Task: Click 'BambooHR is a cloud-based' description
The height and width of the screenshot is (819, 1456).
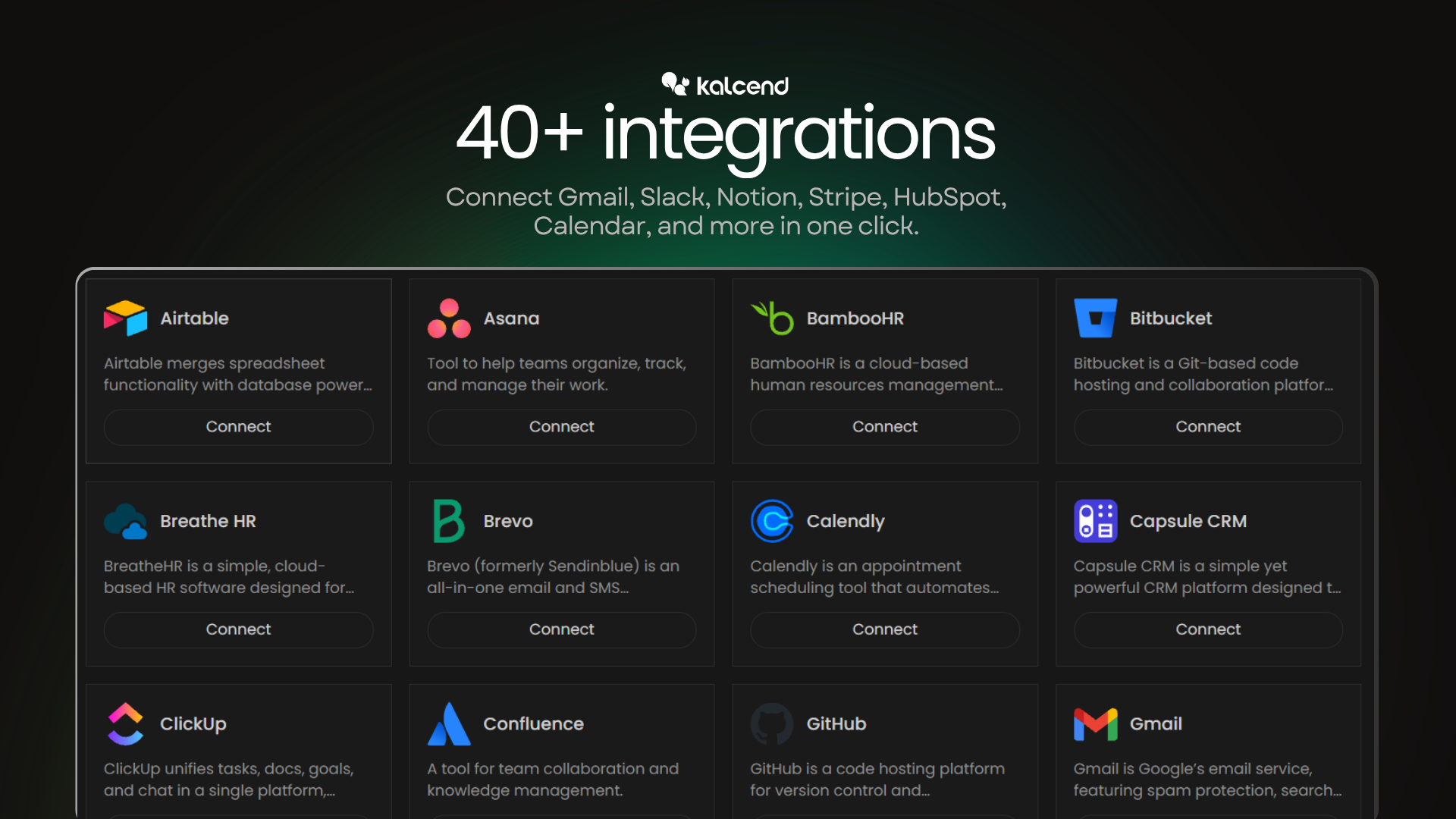Action: tap(876, 374)
